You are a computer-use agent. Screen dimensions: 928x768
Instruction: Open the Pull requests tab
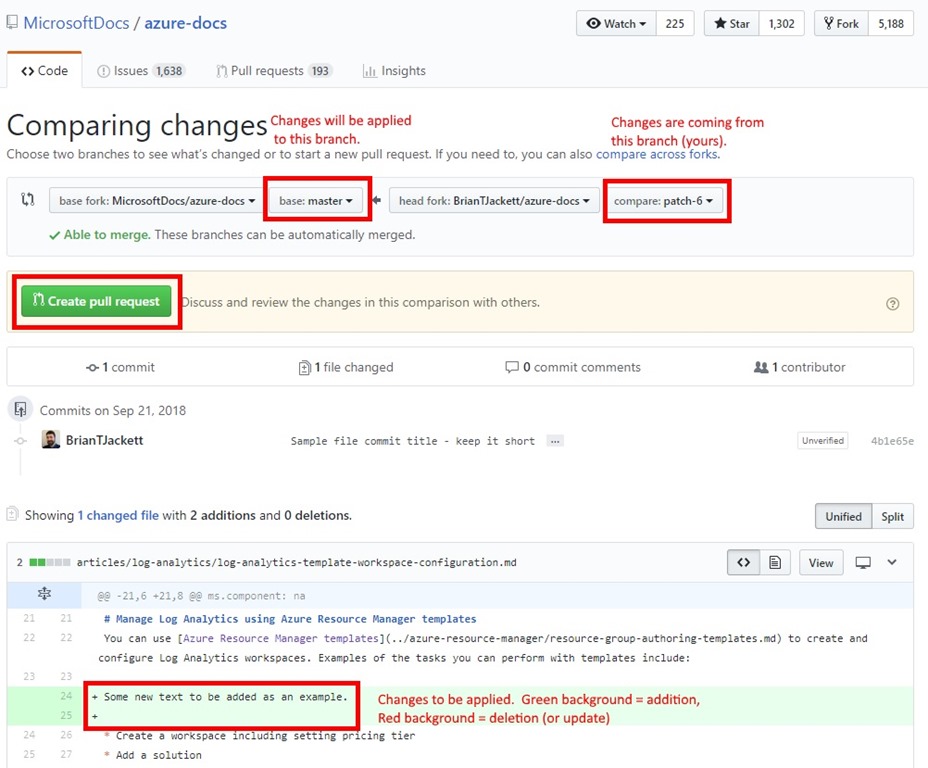274,71
